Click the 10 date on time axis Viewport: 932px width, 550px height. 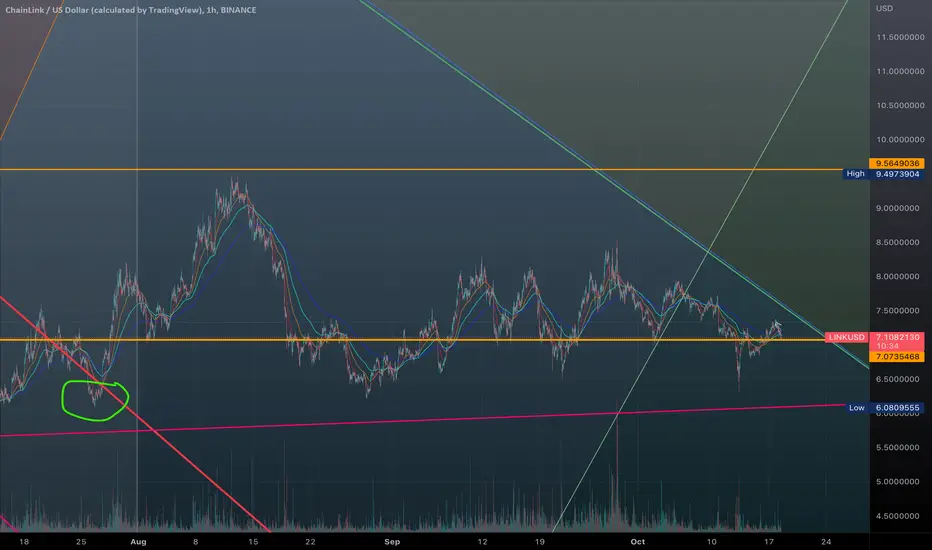[711, 542]
